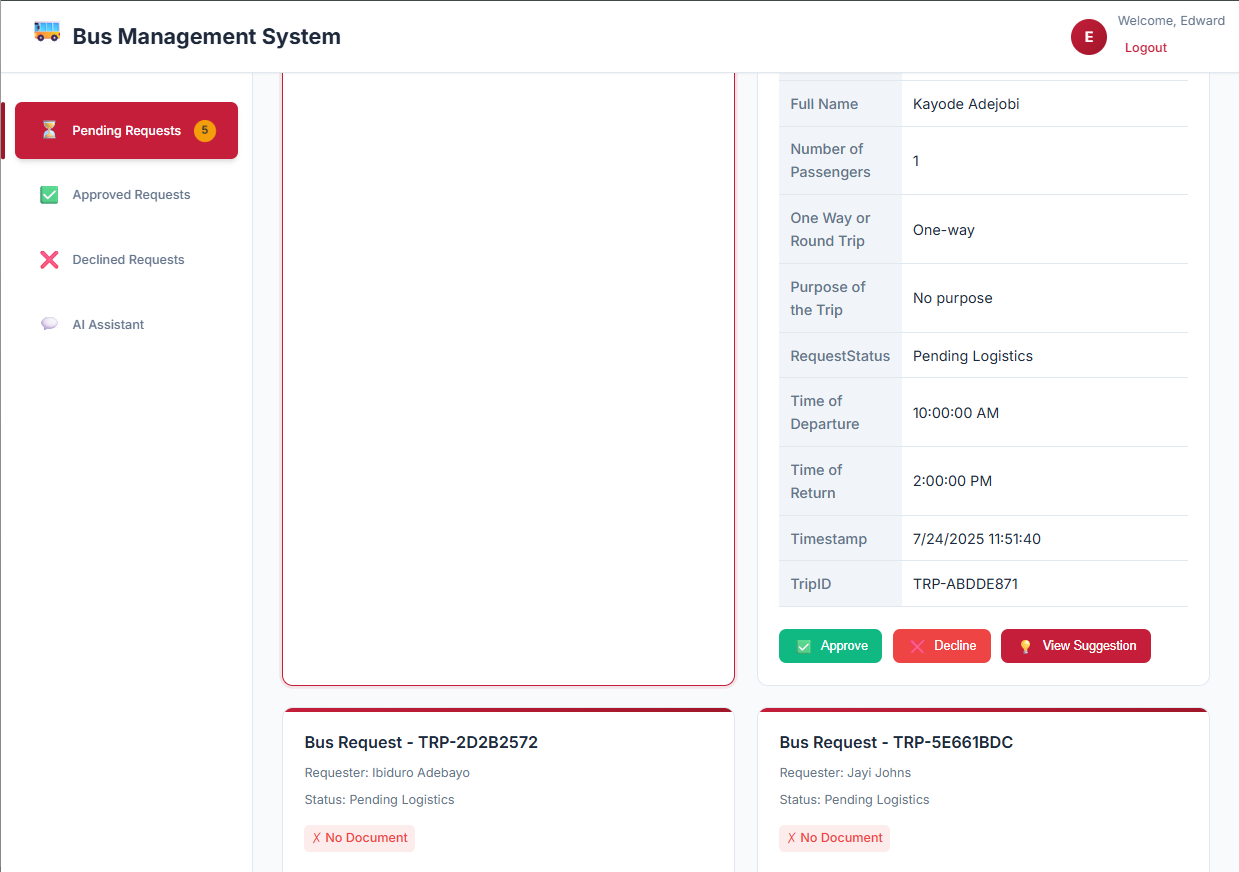The height and width of the screenshot is (872, 1239).
Task: Click the Logout link
Action: tap(1145, 47)
